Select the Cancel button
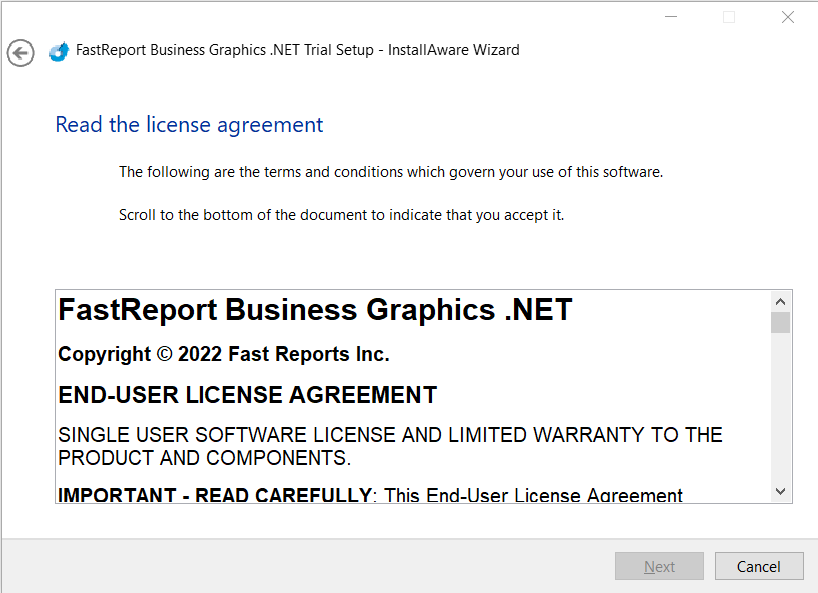The height and width of the screenshot is (593, 818). coord(759,566)
